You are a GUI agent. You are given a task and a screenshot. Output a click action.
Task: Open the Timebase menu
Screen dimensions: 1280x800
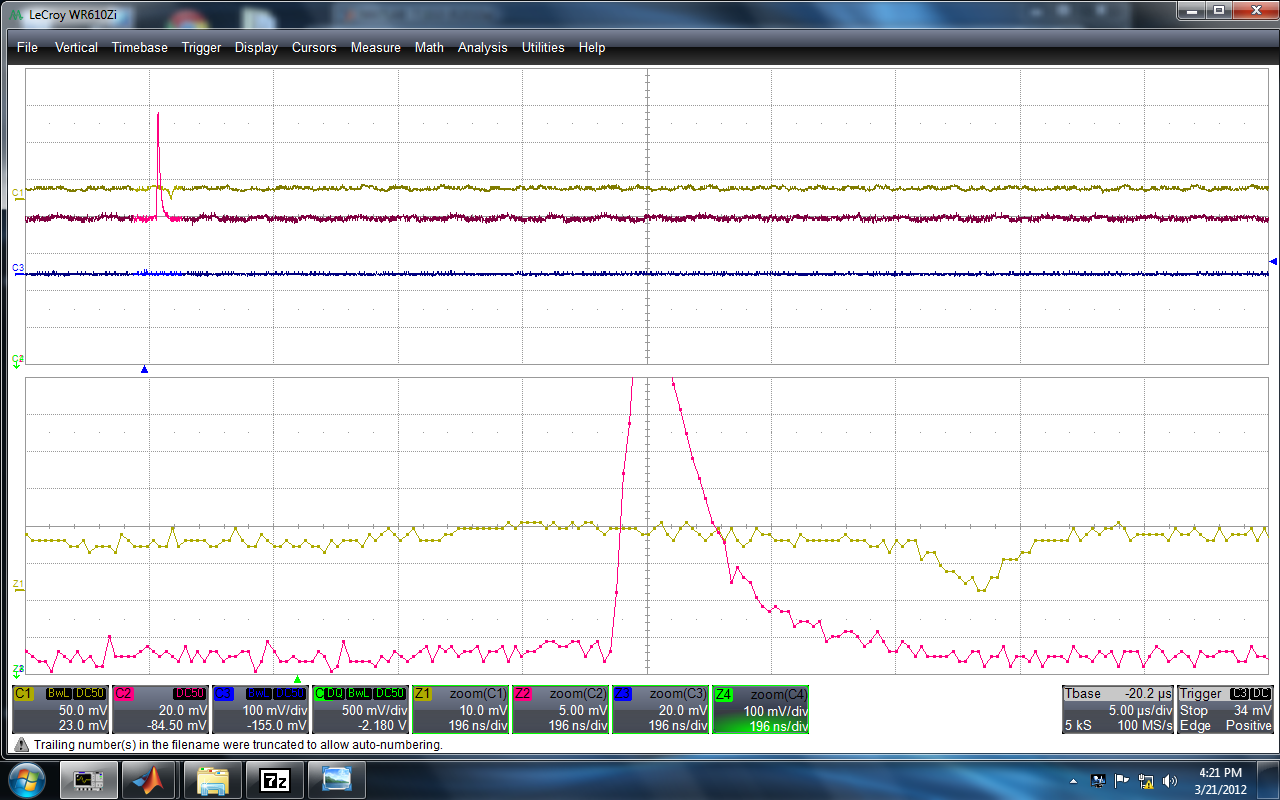pyautogui.click(x=140, y=47)
